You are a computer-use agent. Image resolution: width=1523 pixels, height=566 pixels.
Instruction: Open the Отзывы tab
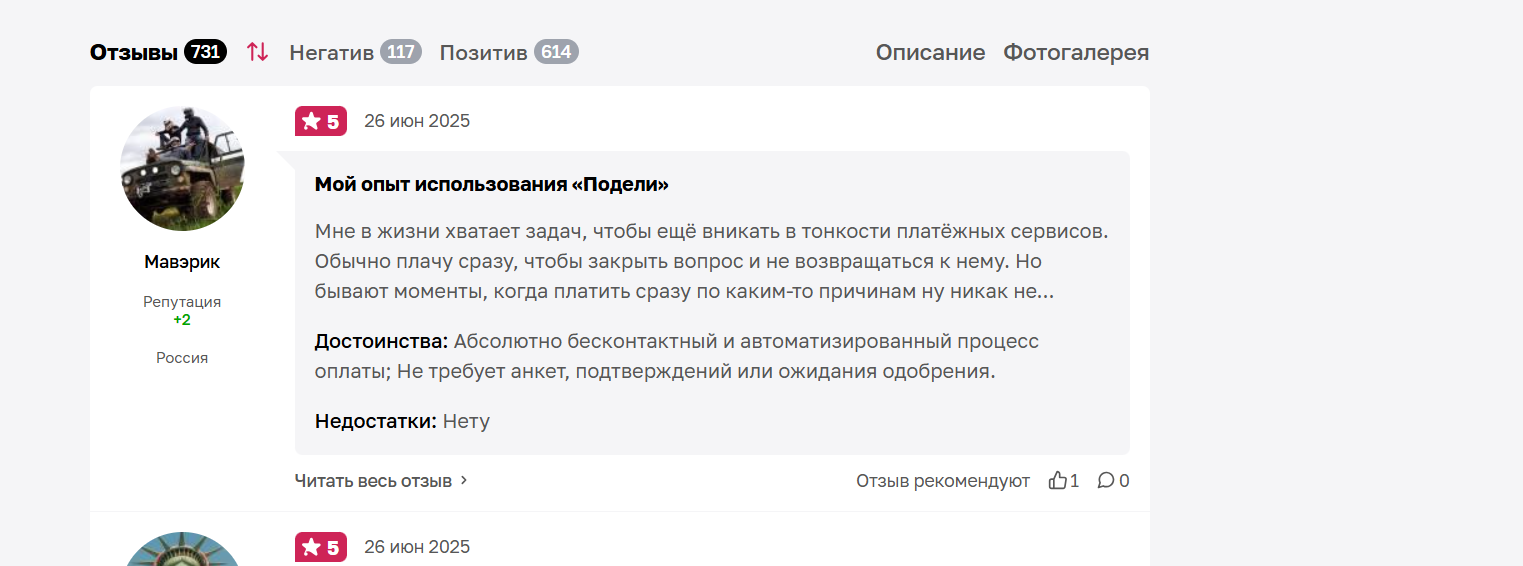pyautogui.click(x=134, y=52)
